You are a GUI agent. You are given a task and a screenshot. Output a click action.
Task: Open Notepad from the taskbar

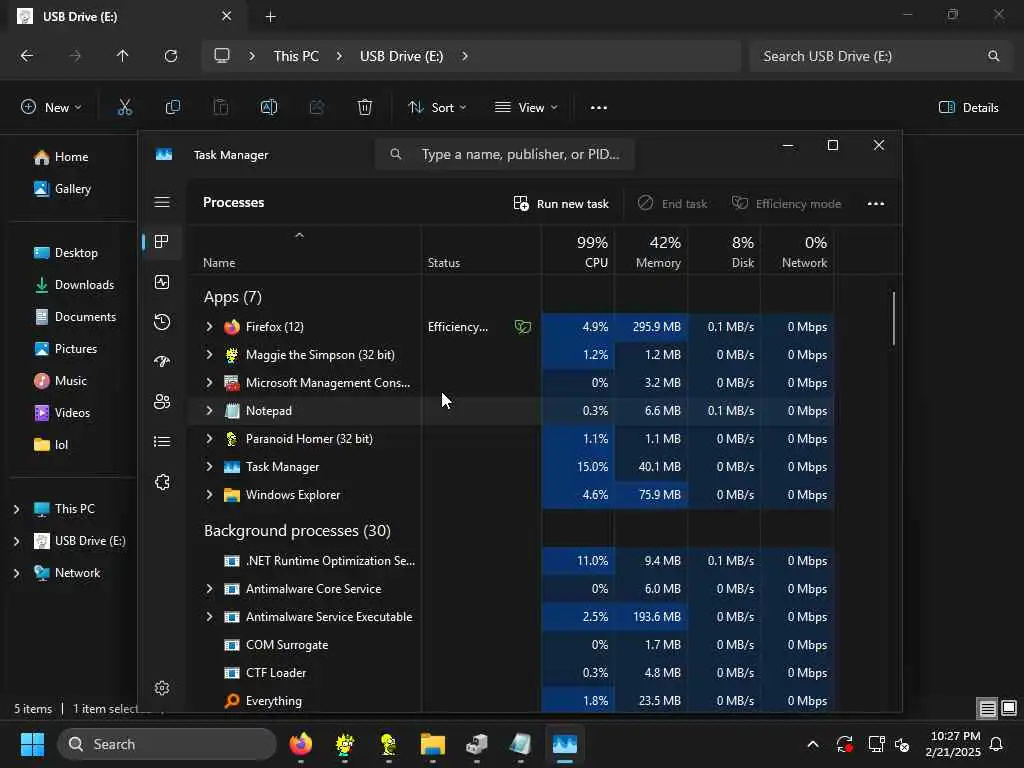pos(520,744)
